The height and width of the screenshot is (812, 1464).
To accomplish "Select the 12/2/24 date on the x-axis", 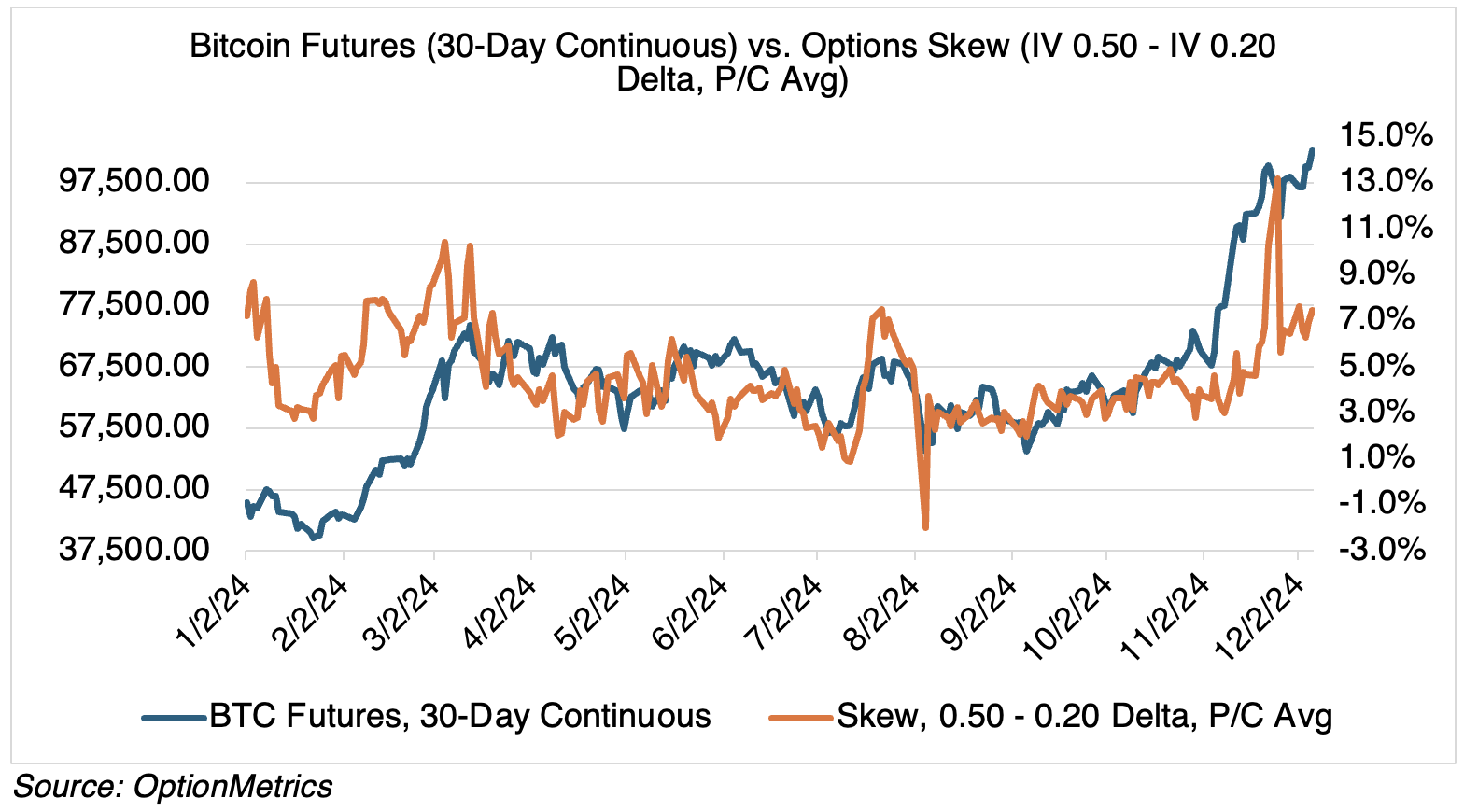I will (x=1262, y=611).
